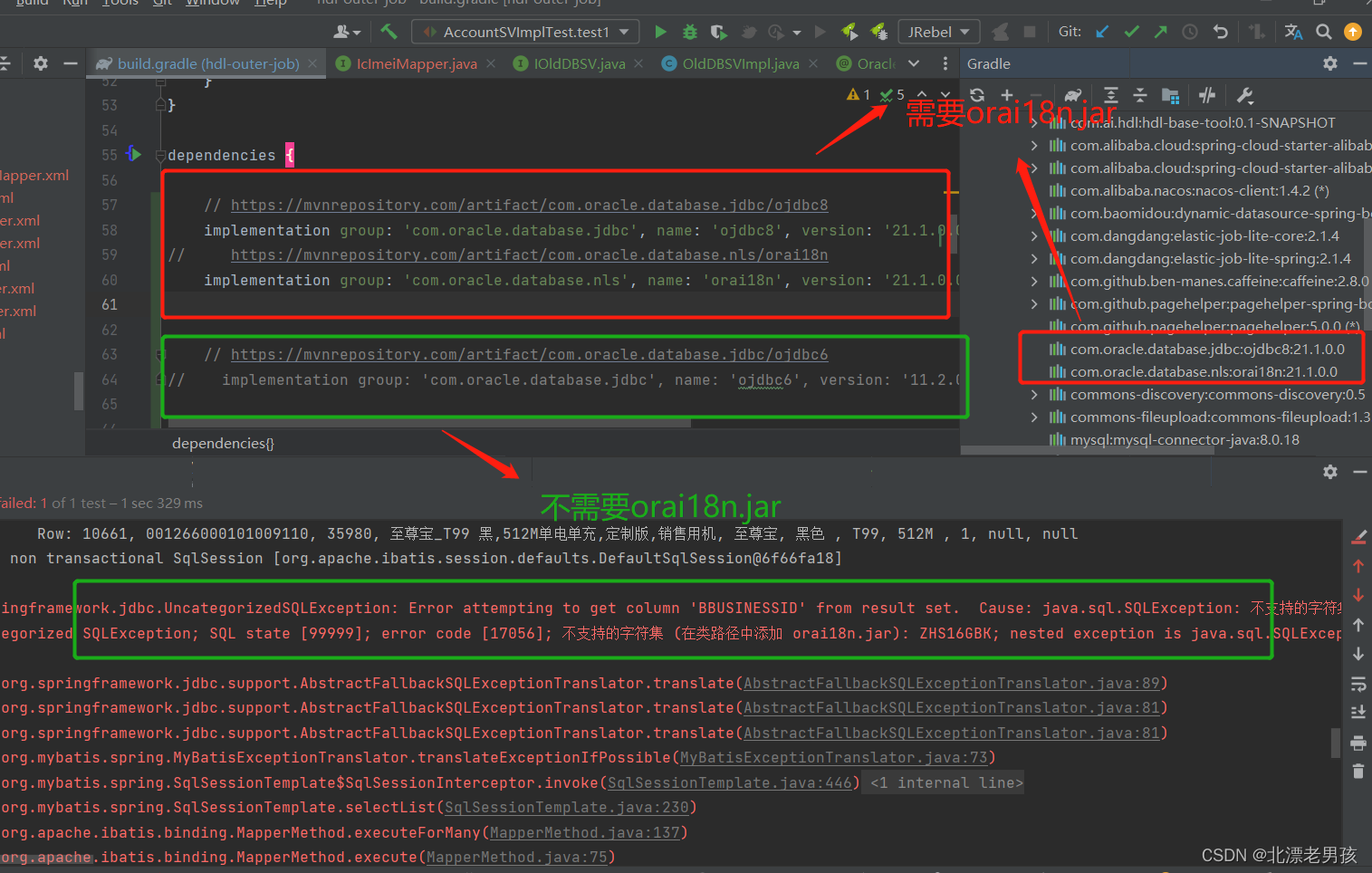Viewport: 1372px width, 873px height.
Task: Switch to OldDBSVImpl.java tab
Action: [741, 63]
